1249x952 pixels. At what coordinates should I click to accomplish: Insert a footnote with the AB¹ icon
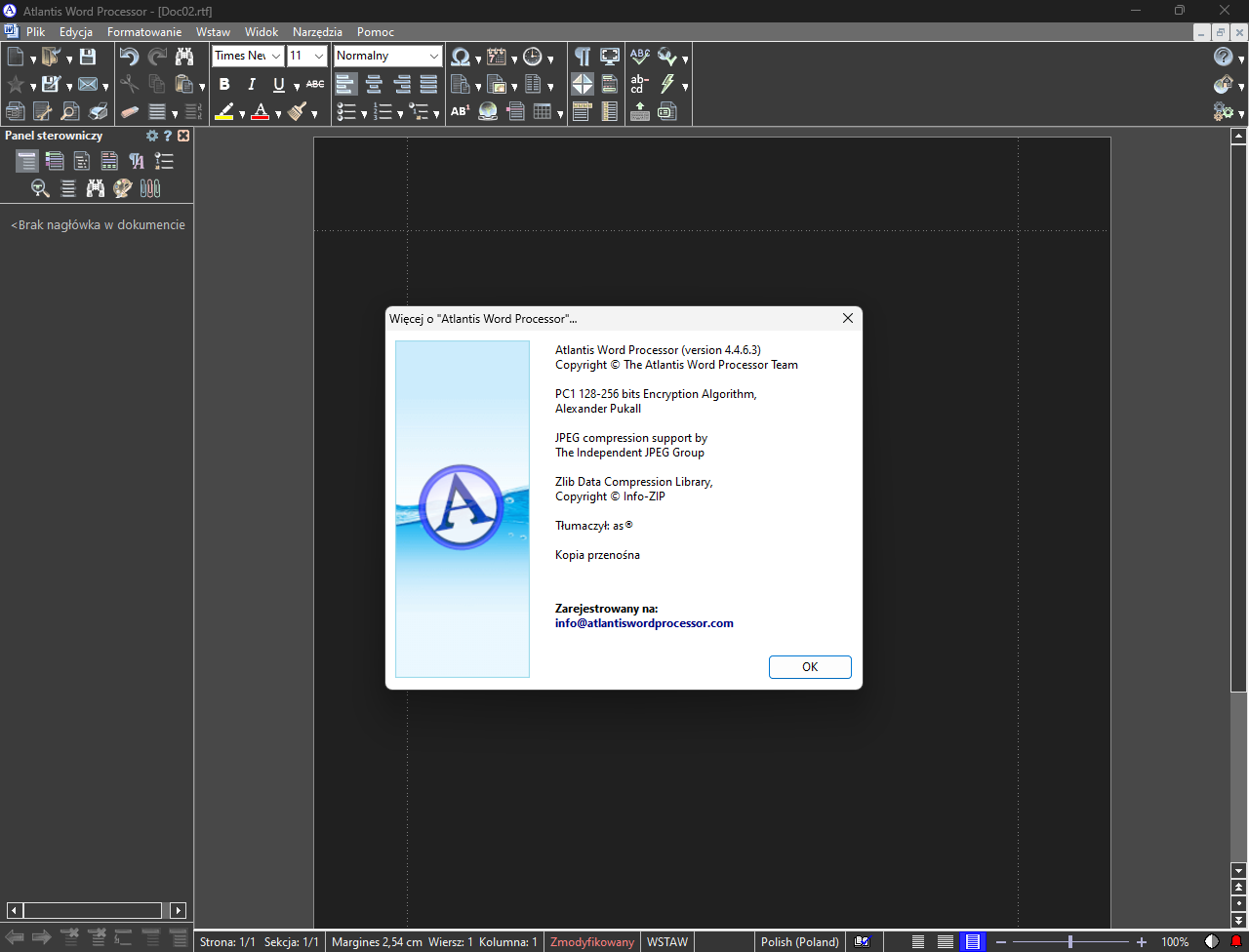[x=461, y=111]
